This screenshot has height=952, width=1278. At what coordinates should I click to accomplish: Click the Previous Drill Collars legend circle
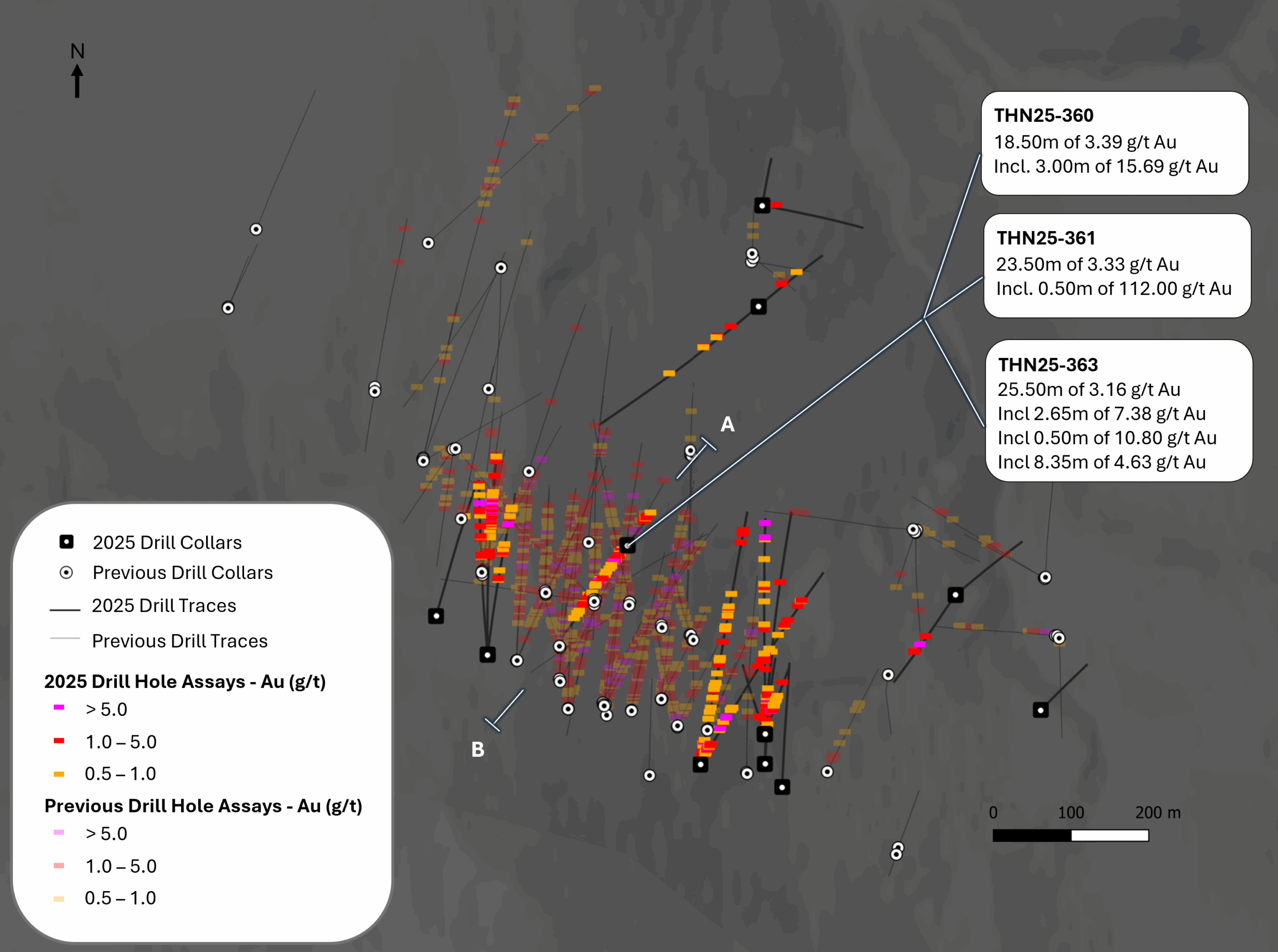click(x=66, y=572)
